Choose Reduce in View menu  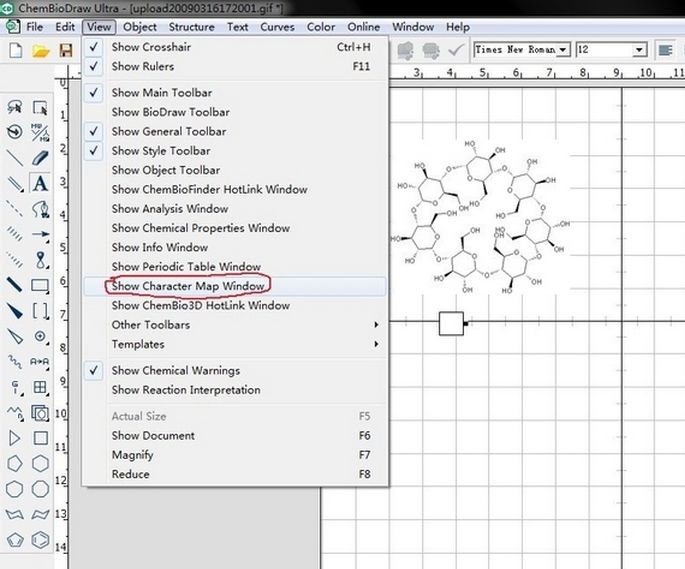[235, 474]
